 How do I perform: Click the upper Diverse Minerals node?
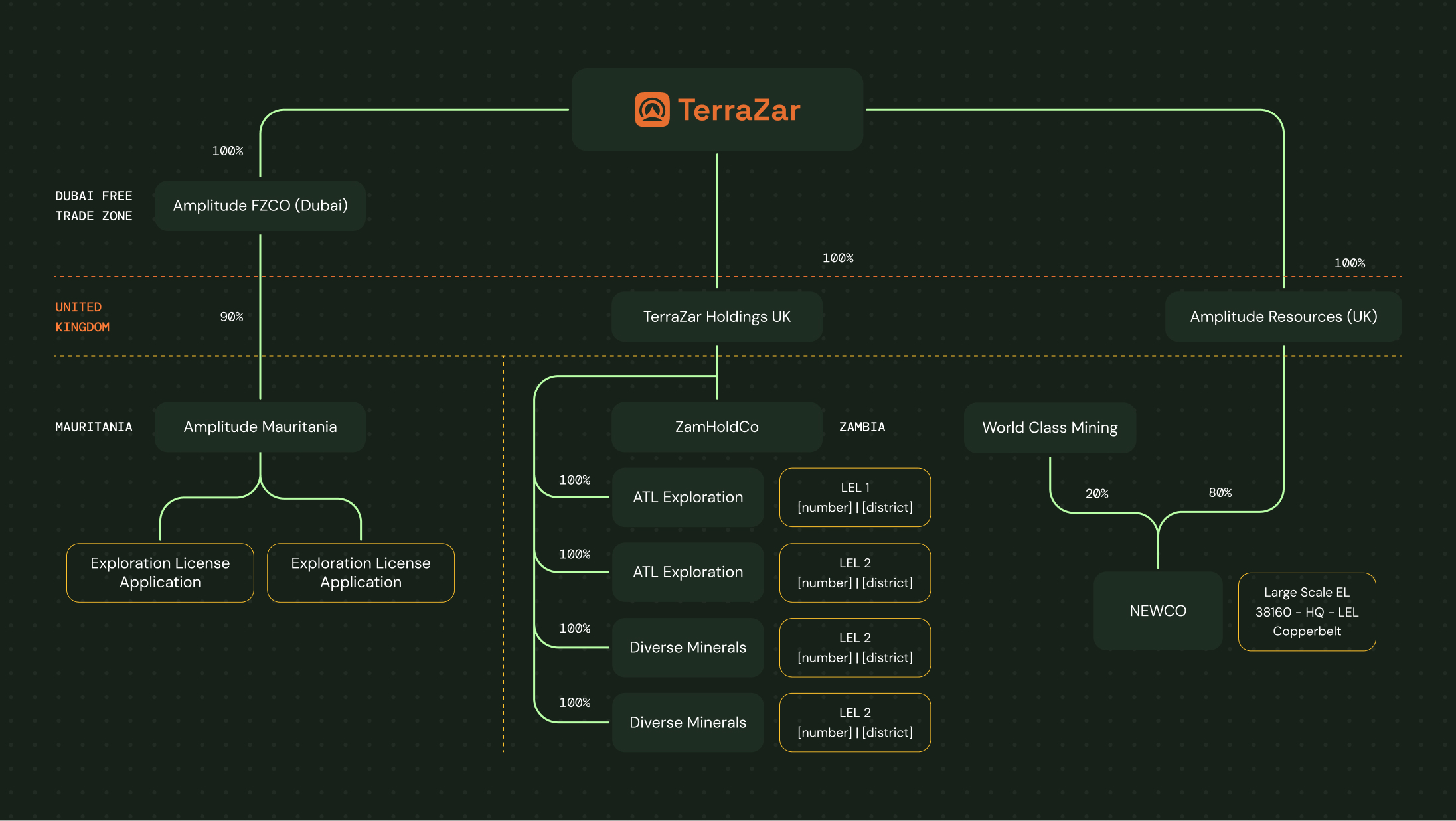[x=687, y=647]
